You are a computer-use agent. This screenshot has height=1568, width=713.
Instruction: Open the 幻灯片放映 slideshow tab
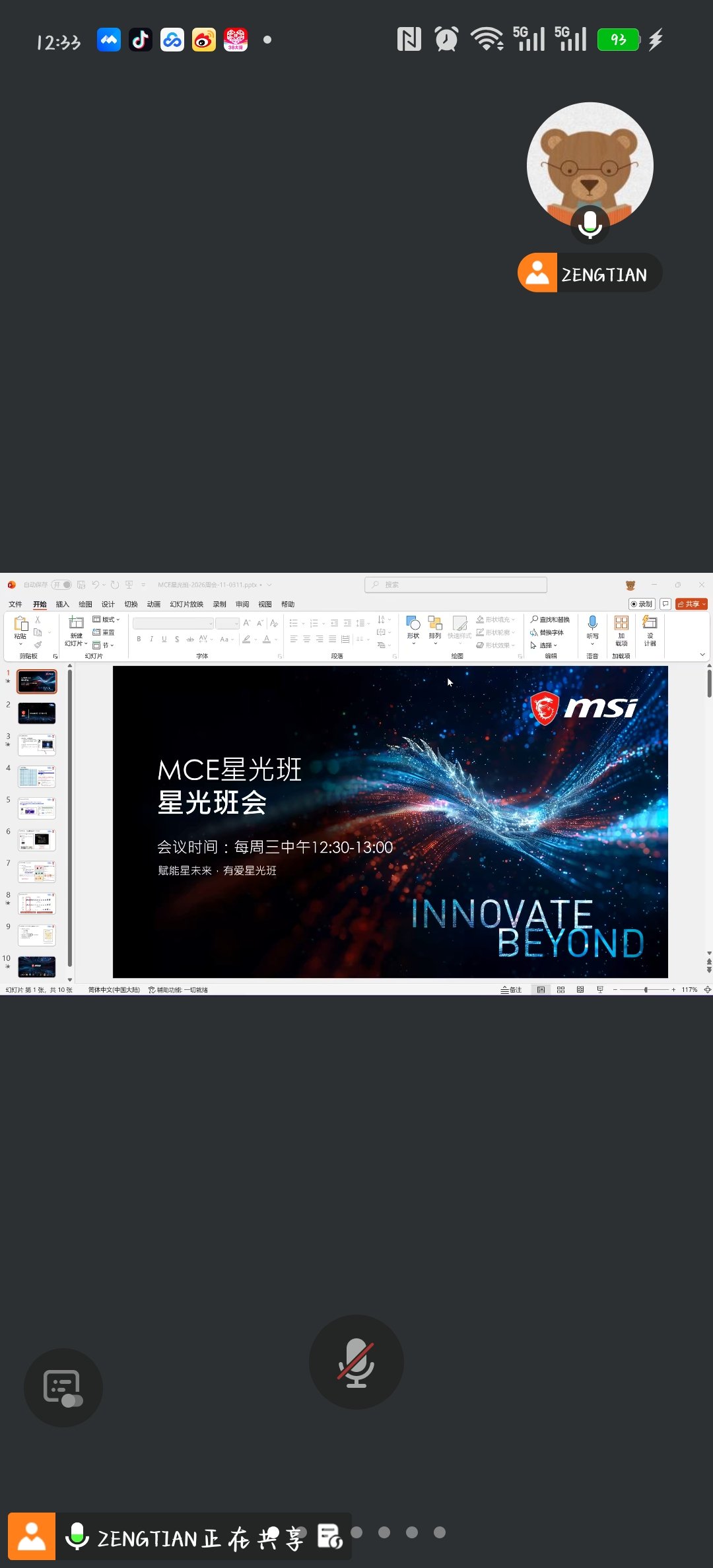(186, 604)
